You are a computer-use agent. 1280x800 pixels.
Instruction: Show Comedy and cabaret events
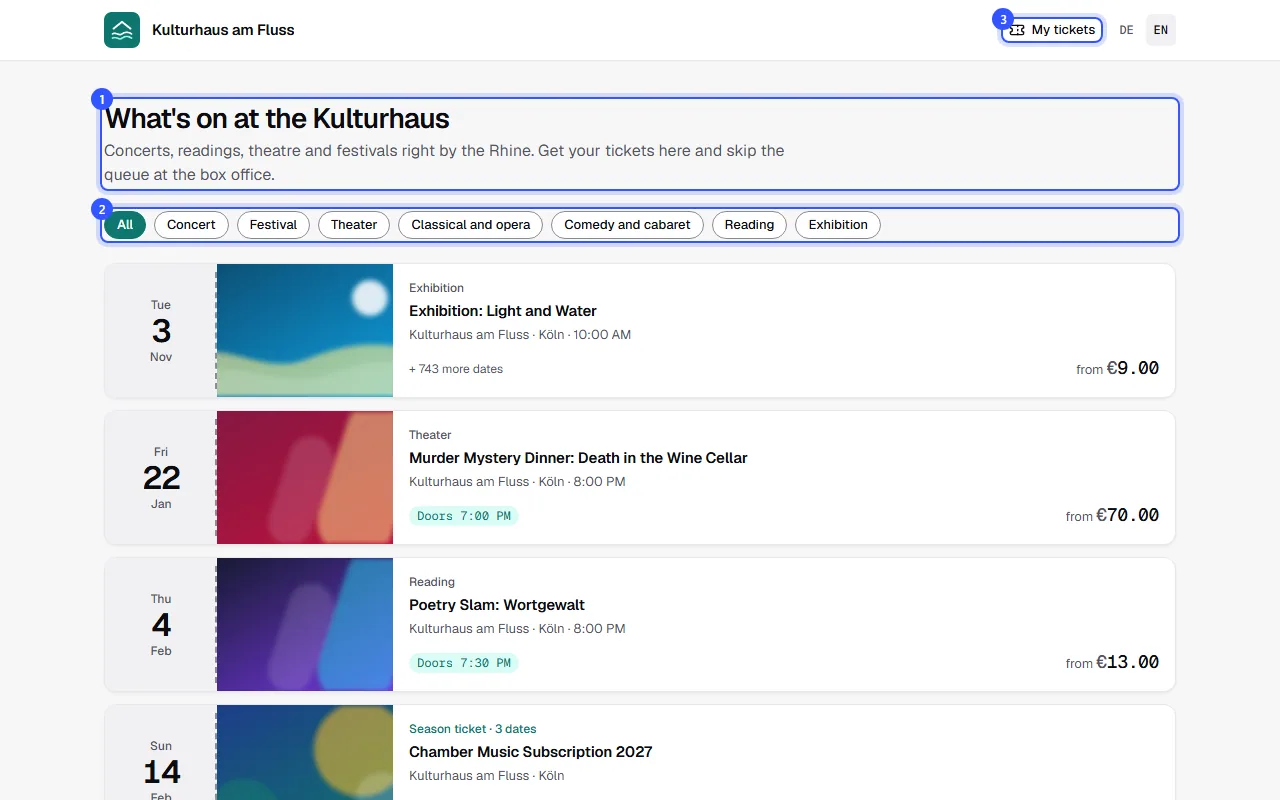tap(627, 225)
